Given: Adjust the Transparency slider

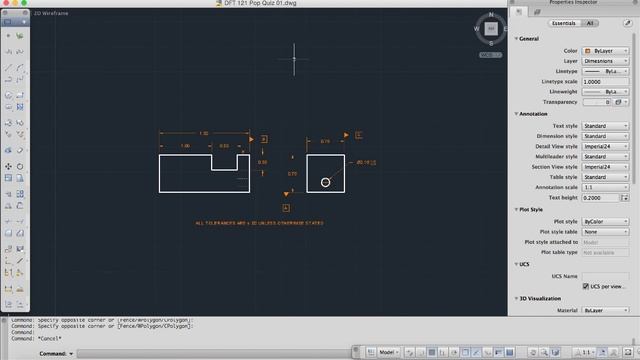Looking at the screenshot, I should 597,102.
